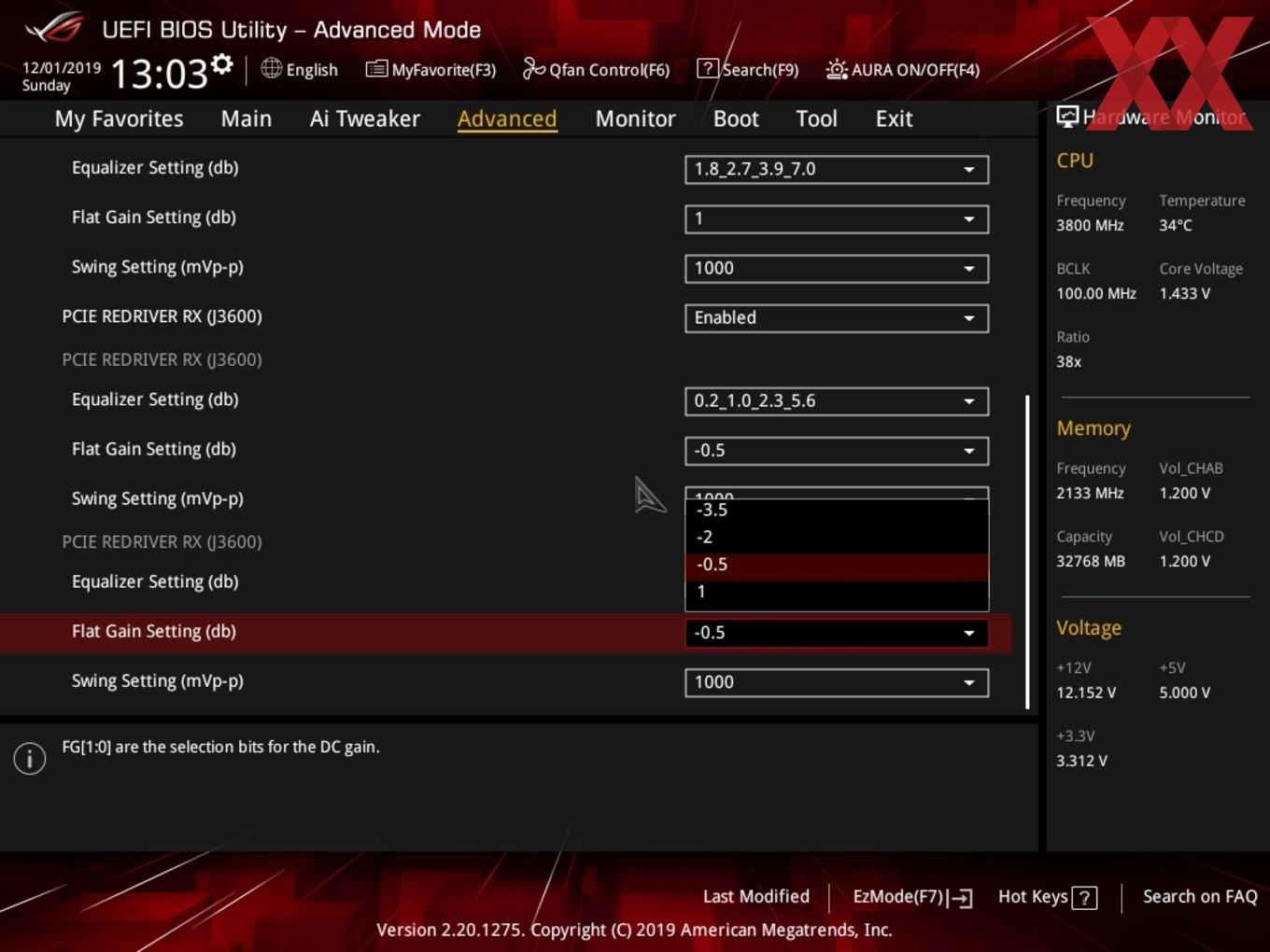The width and height of the screenshot is (1270, 952).
Task: Open Equalizer dropdown showing 1.8_2.7_3.9_7.0
Action: click(x=837, y=169)
